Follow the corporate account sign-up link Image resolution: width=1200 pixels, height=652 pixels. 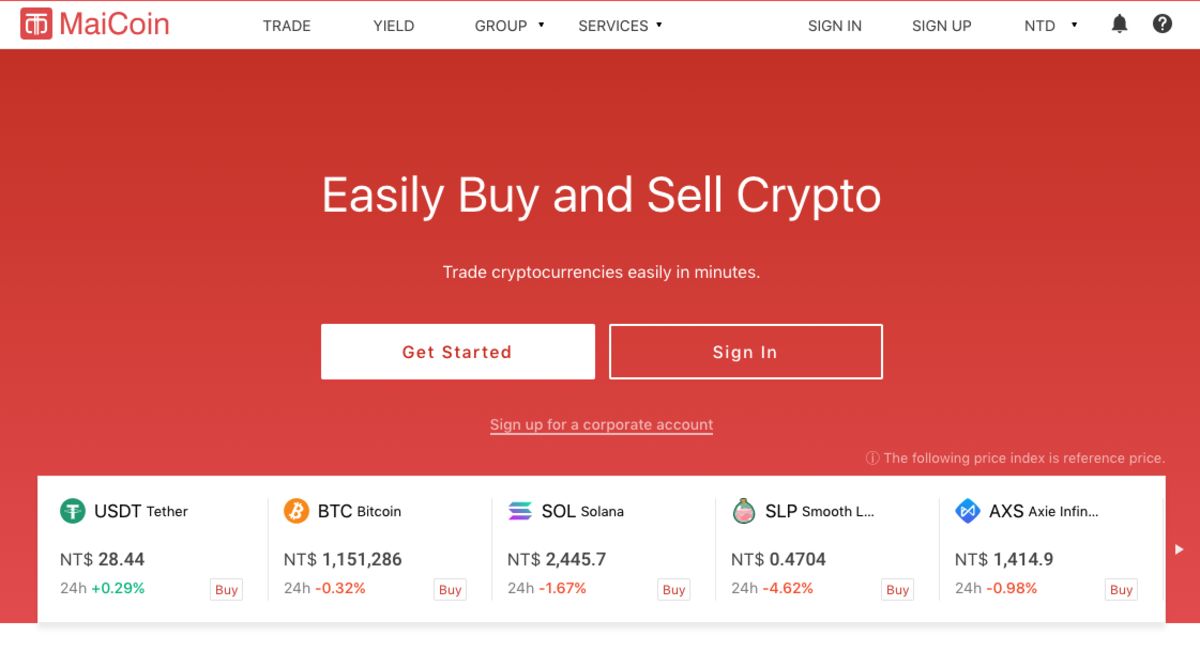point(601,425)
